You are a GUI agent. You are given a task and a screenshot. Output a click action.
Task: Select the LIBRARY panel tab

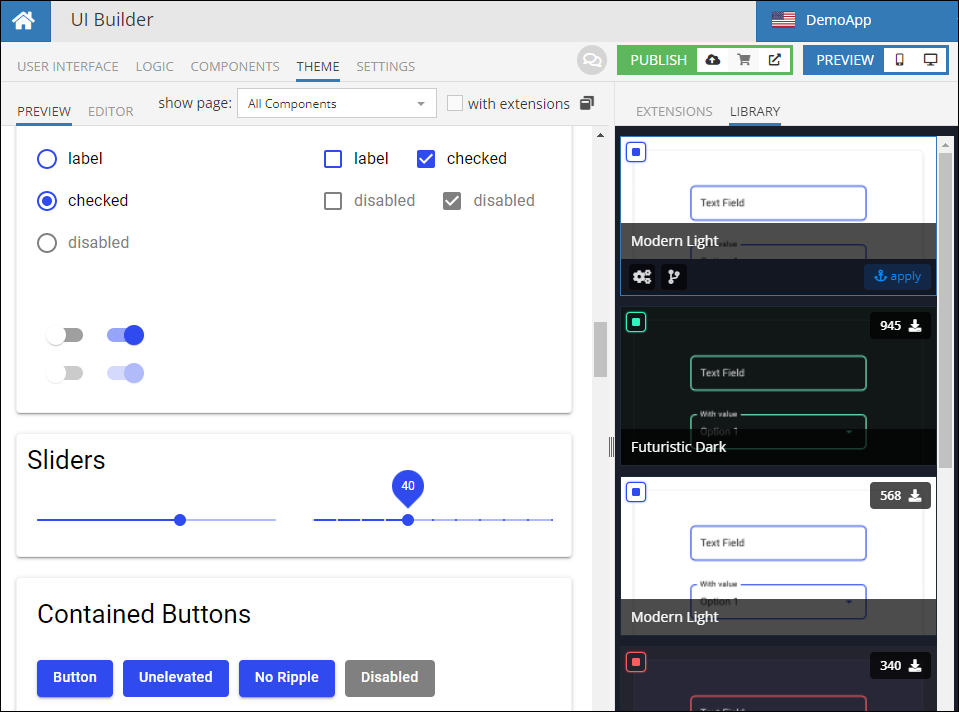pyautogui.click(x=755, y=111)
